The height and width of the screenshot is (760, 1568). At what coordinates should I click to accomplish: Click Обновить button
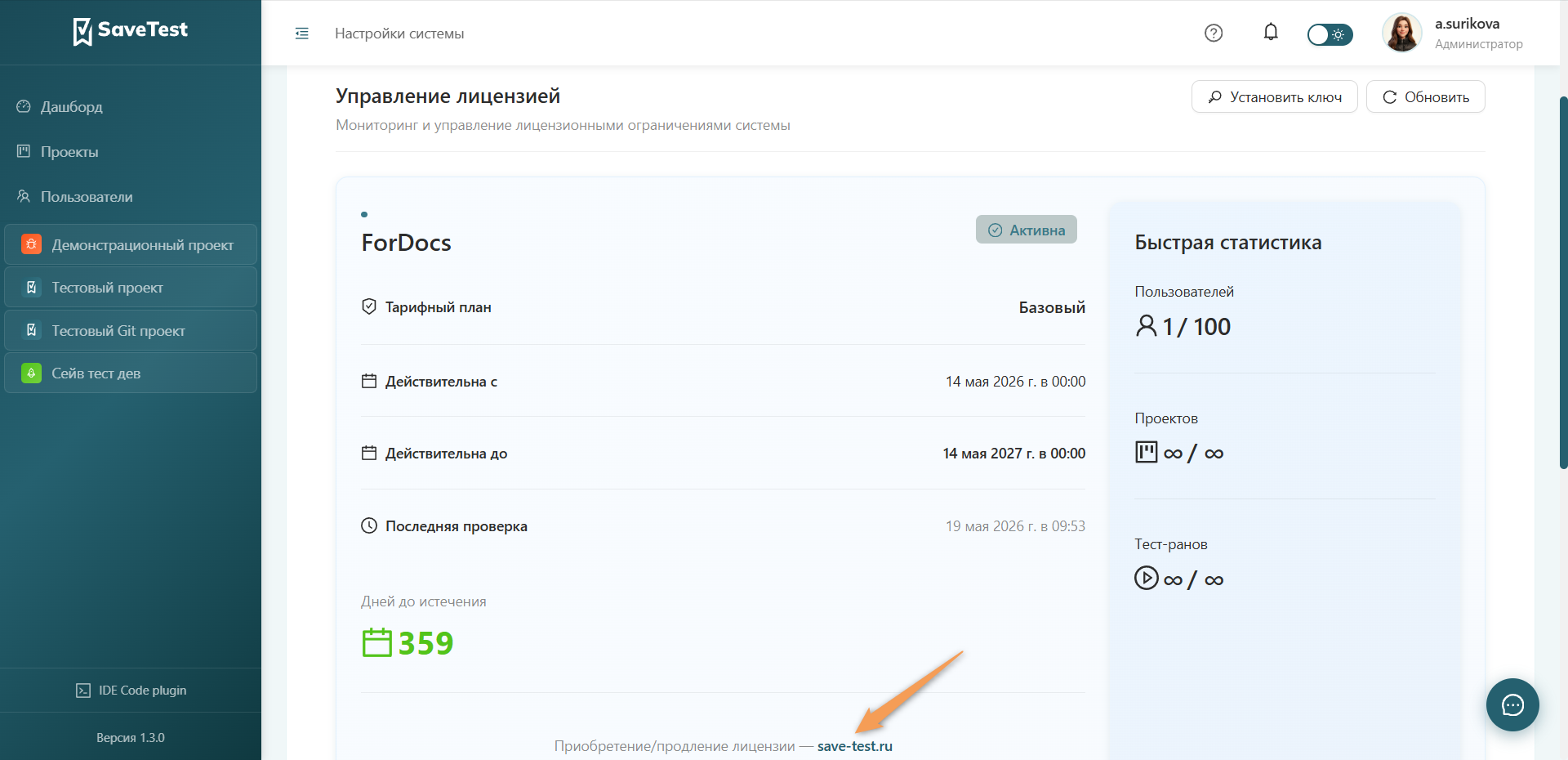pos(1425,96)
